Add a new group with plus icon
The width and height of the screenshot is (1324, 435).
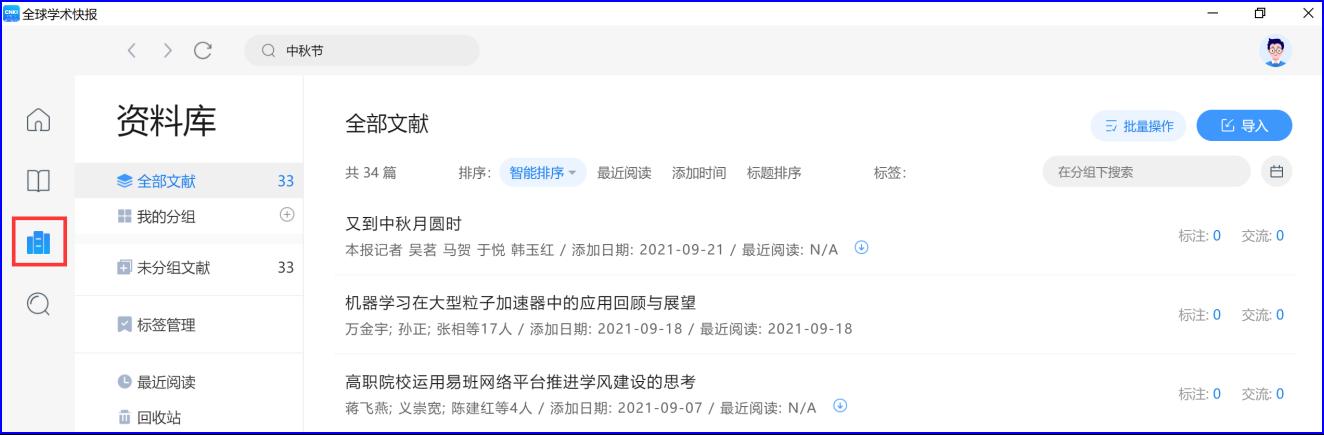286,214
